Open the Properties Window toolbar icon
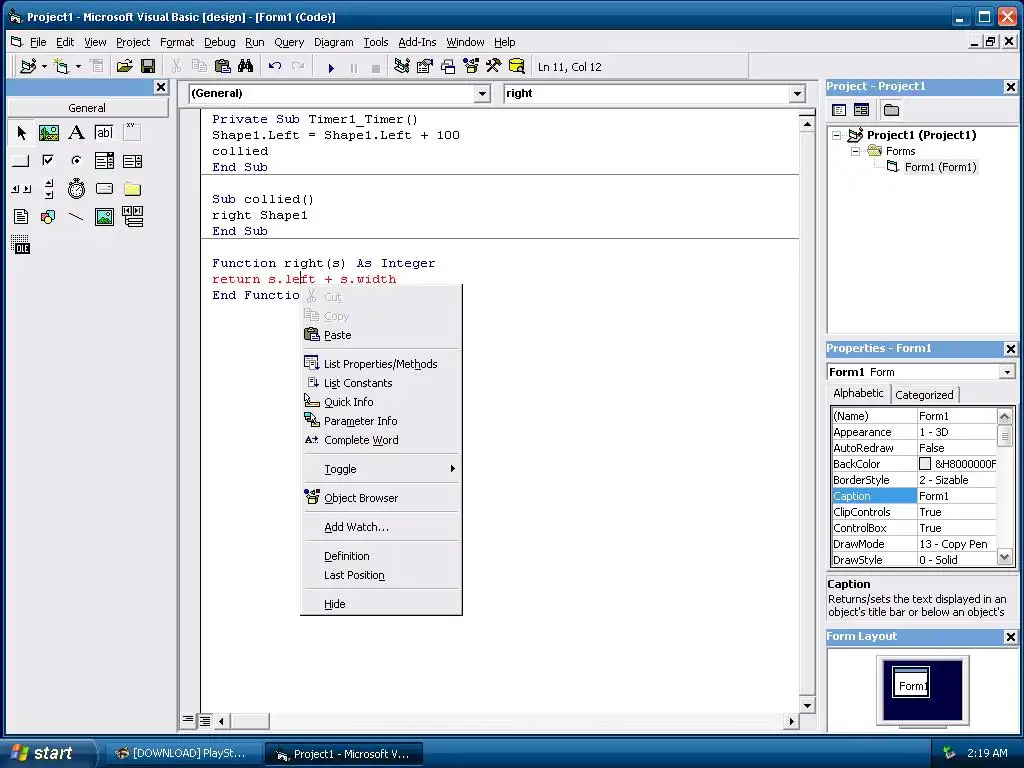This screenshot has width=1024, height=768. click(424, 67)
